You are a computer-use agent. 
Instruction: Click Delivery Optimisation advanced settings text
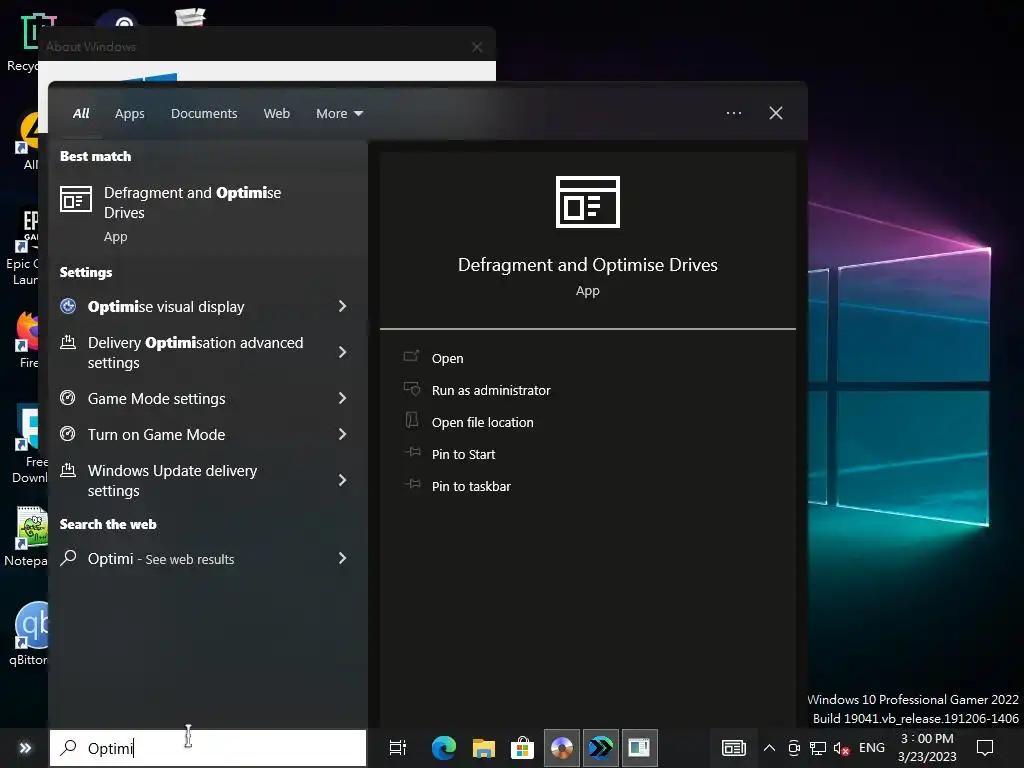195,353
